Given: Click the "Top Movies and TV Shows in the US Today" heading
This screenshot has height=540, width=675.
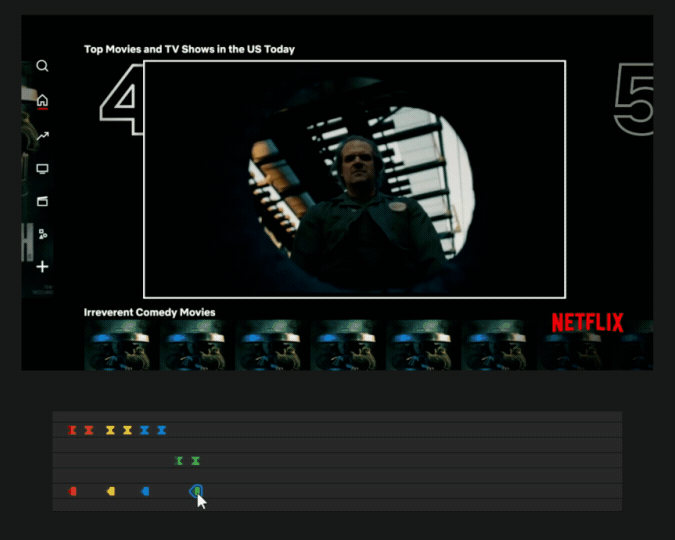Looking at the screenshot, I should click(189, 49).
